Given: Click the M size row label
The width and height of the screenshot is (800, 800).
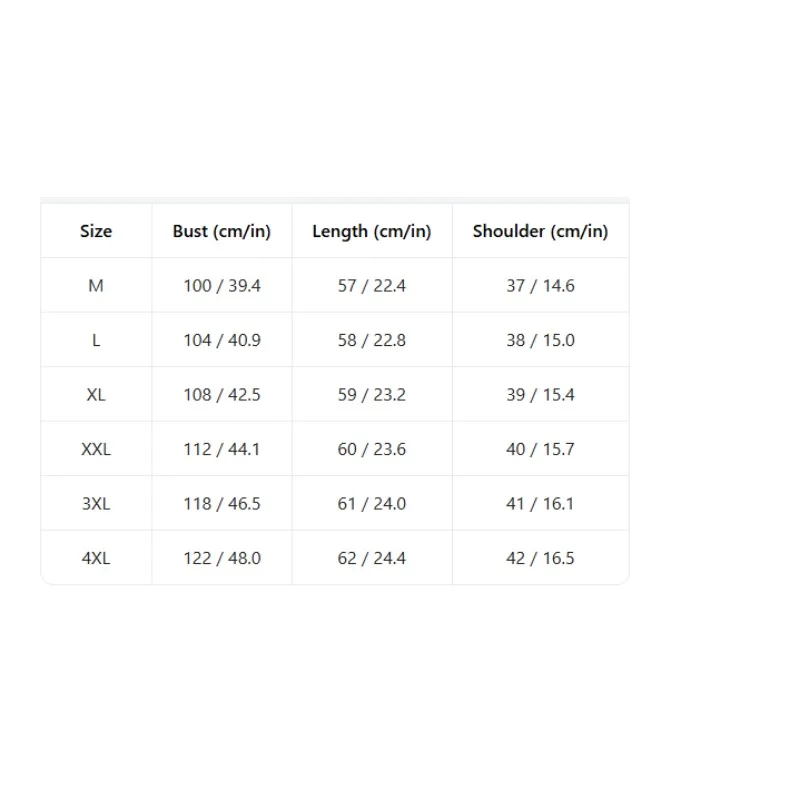Looking at the screenshot, I should [x=96, y=286].
